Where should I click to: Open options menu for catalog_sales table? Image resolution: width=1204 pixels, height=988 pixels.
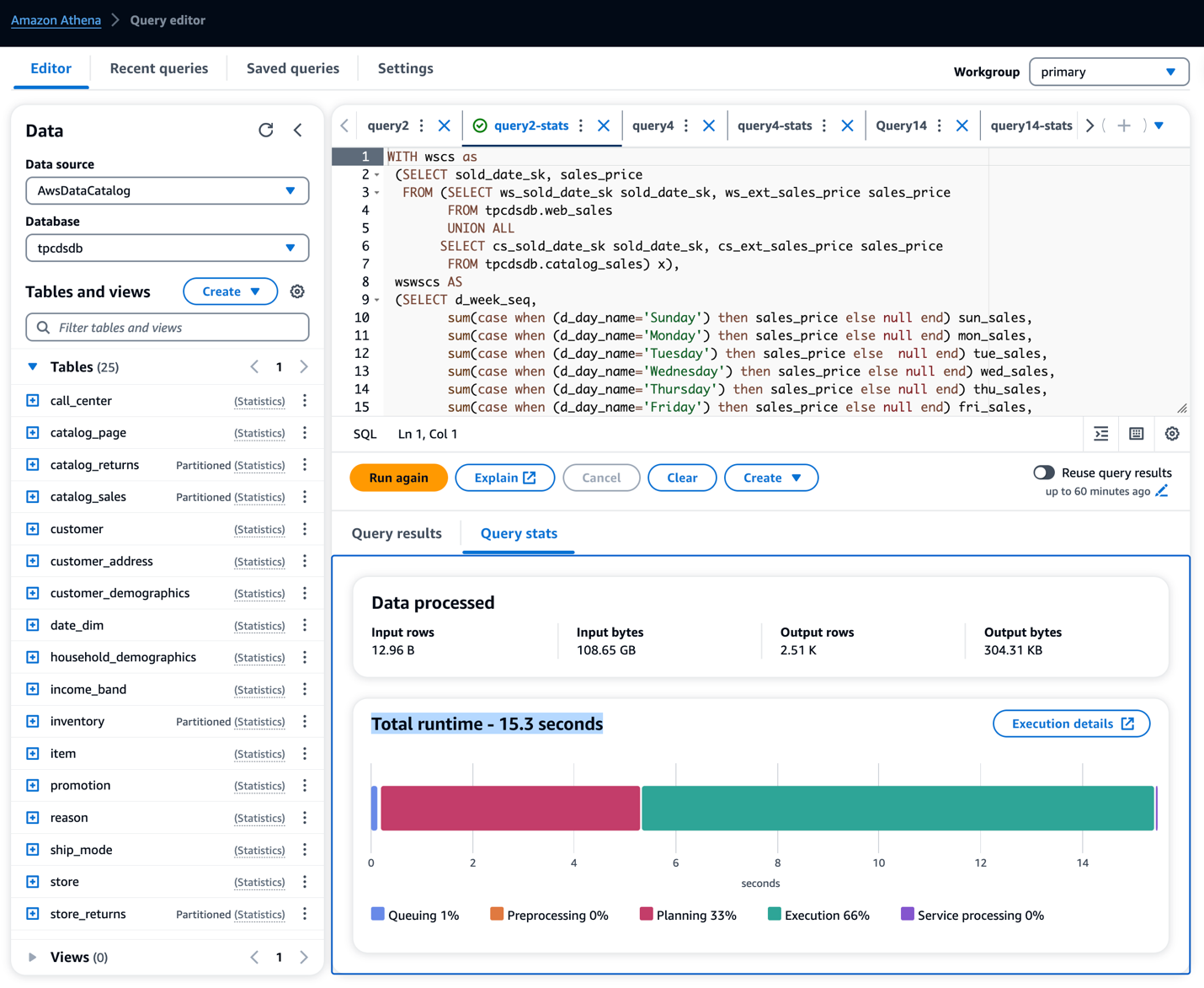[x=305, y=497]
